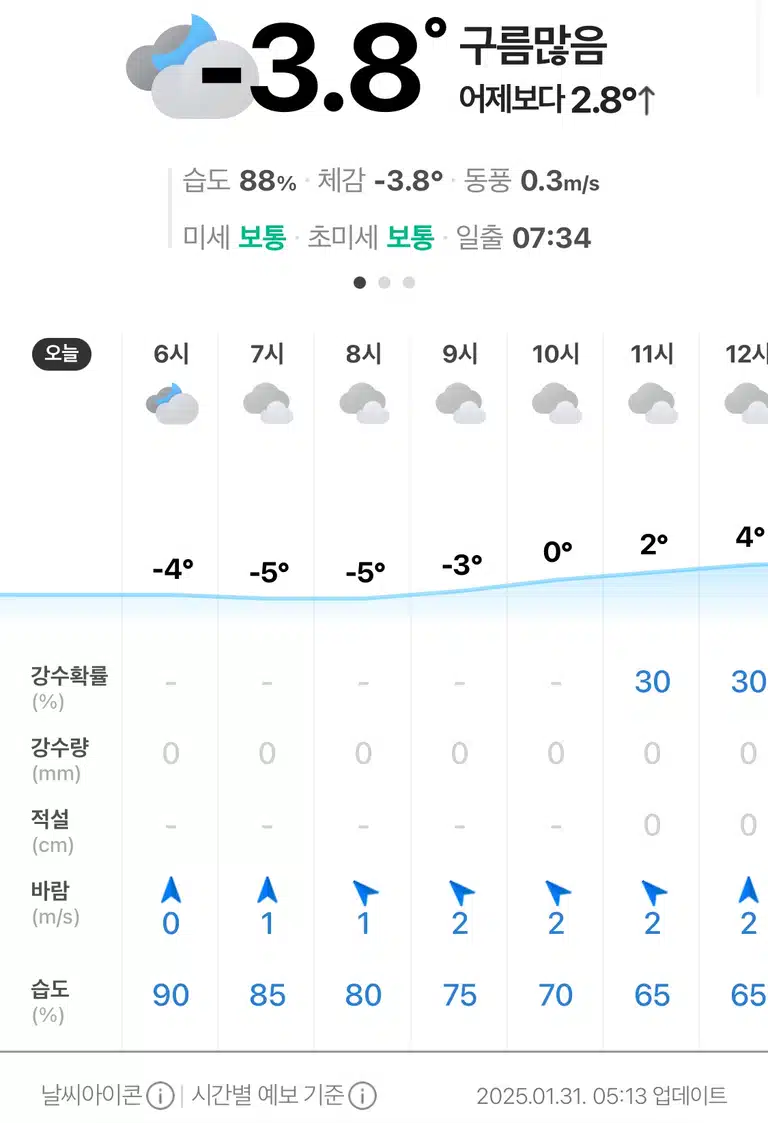768x1123 pixels.
Task: Select the 7시 hour column header
Action: click(x=267, y=353)
